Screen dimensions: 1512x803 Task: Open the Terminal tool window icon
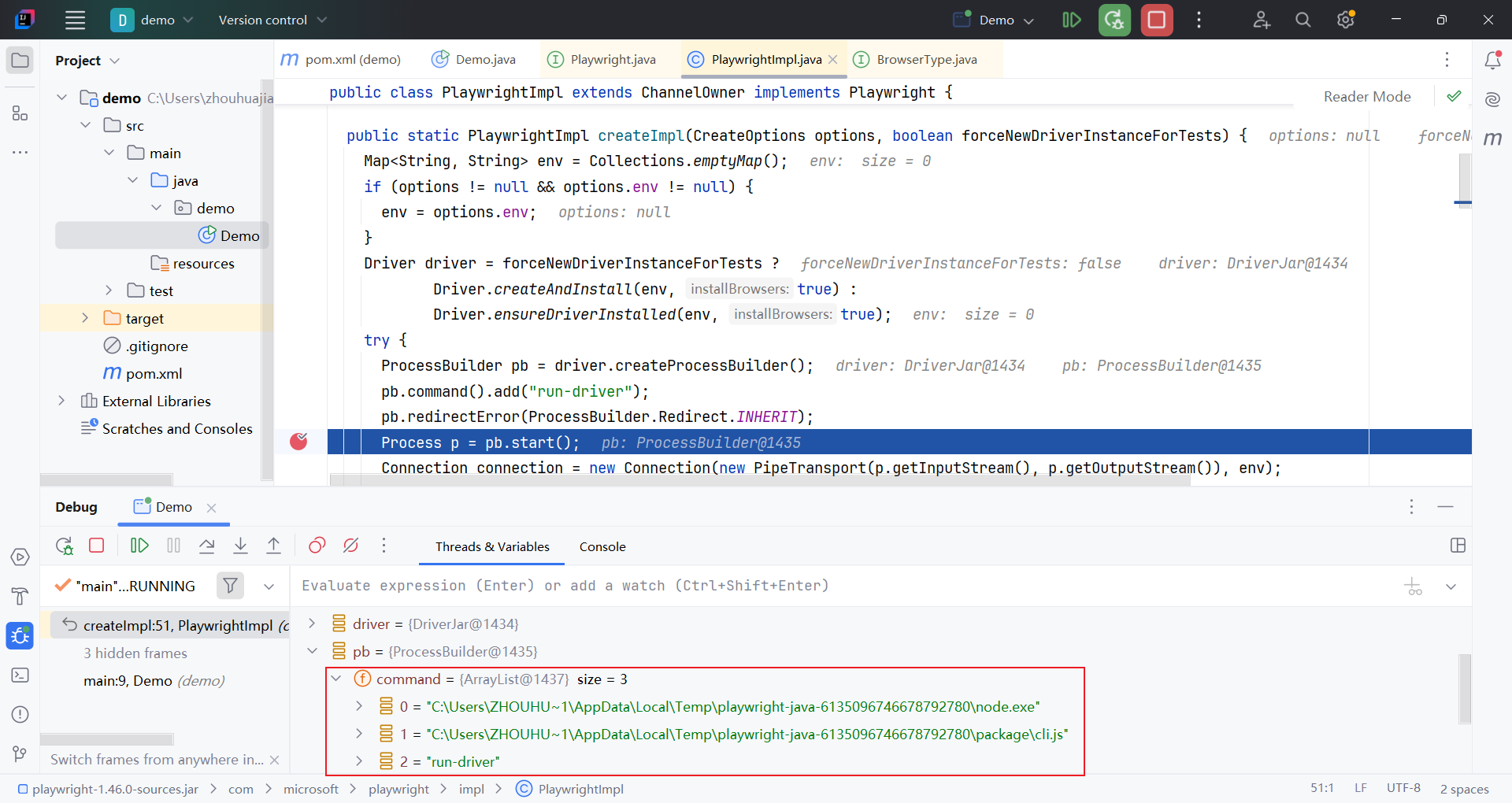[x=20, y=675]
